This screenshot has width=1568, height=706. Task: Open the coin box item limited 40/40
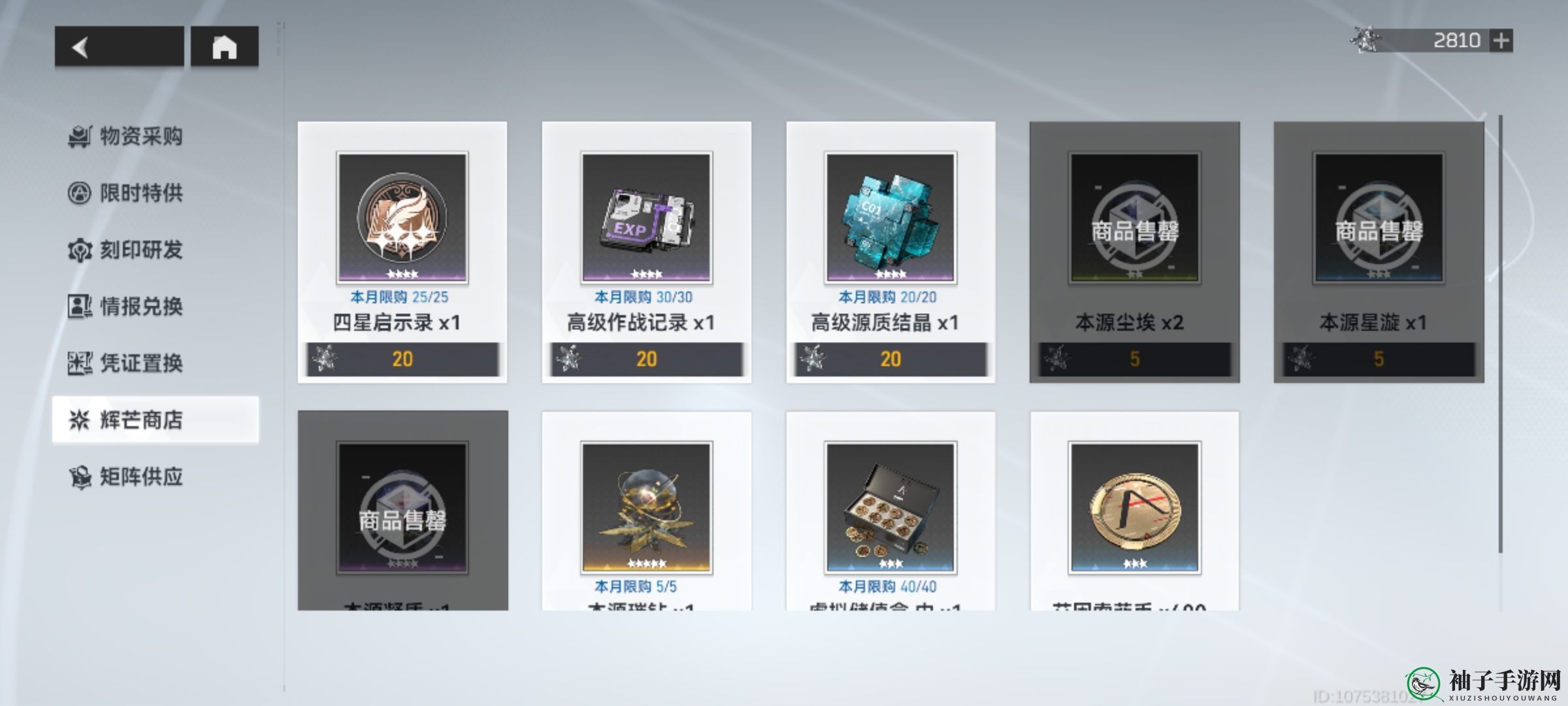pyautogui.click(x=890, y=507)
